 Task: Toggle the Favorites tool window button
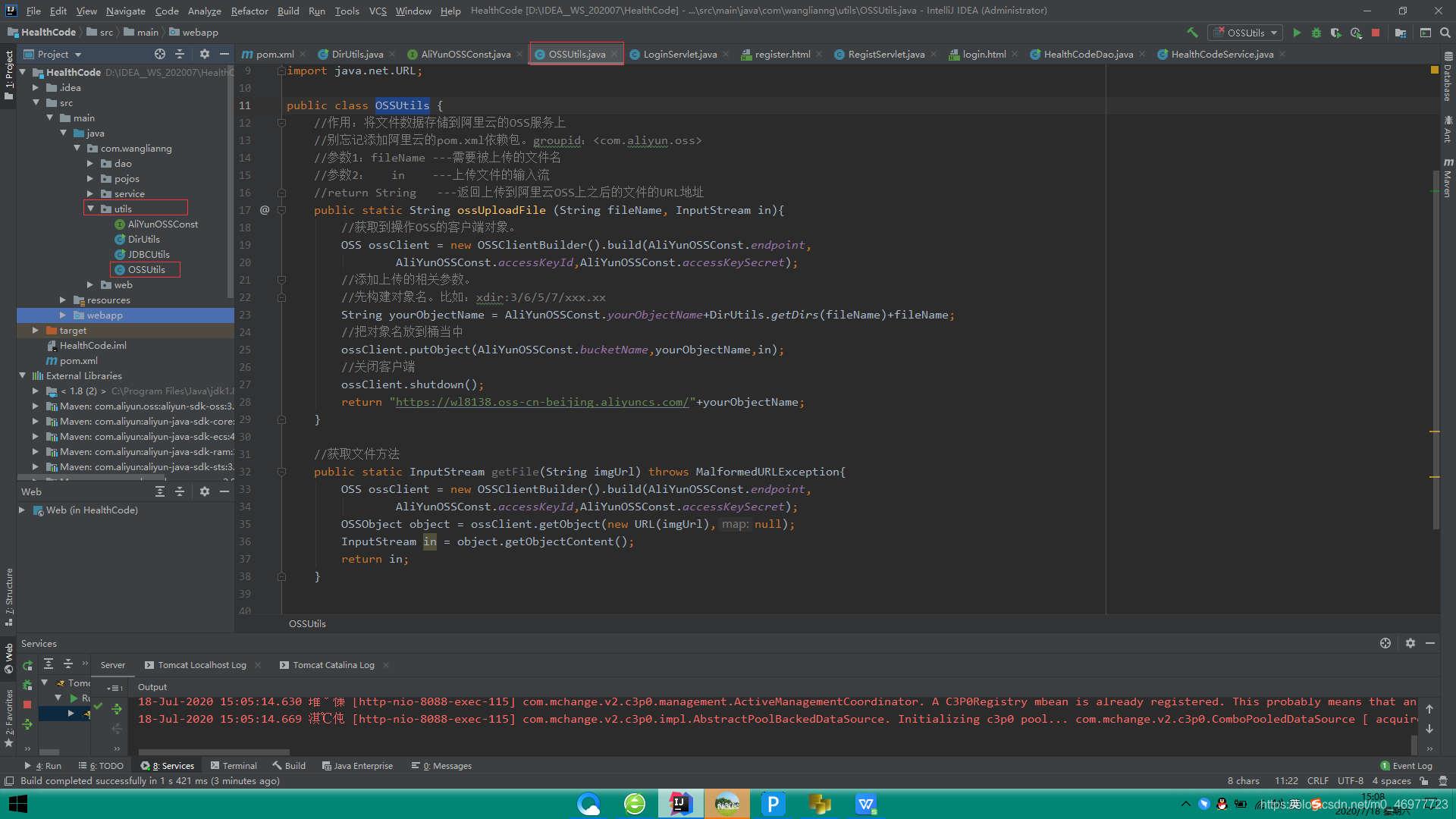pyautogui.click(x=9, y=718)
